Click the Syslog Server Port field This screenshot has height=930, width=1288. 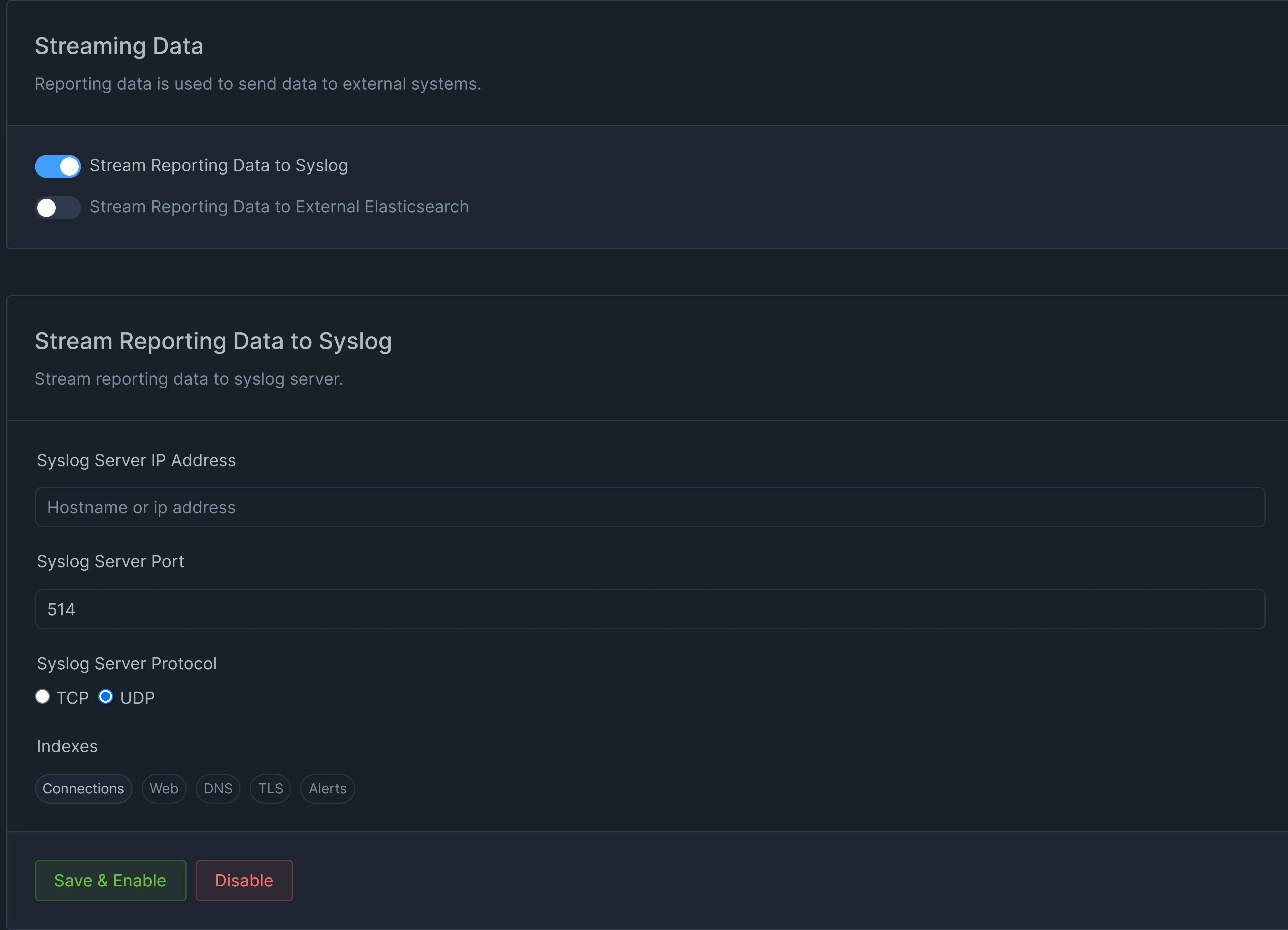click(x=650, y=609)
